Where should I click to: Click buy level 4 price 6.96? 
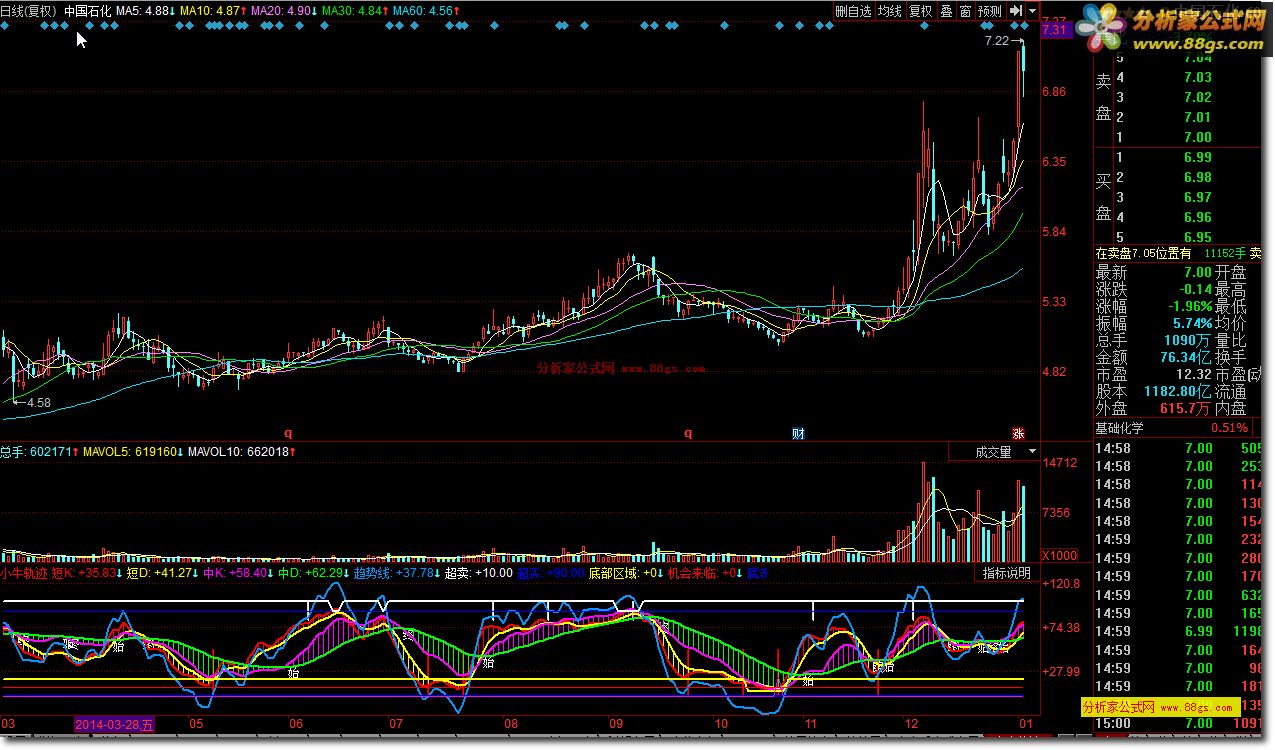coord(1197,217)
